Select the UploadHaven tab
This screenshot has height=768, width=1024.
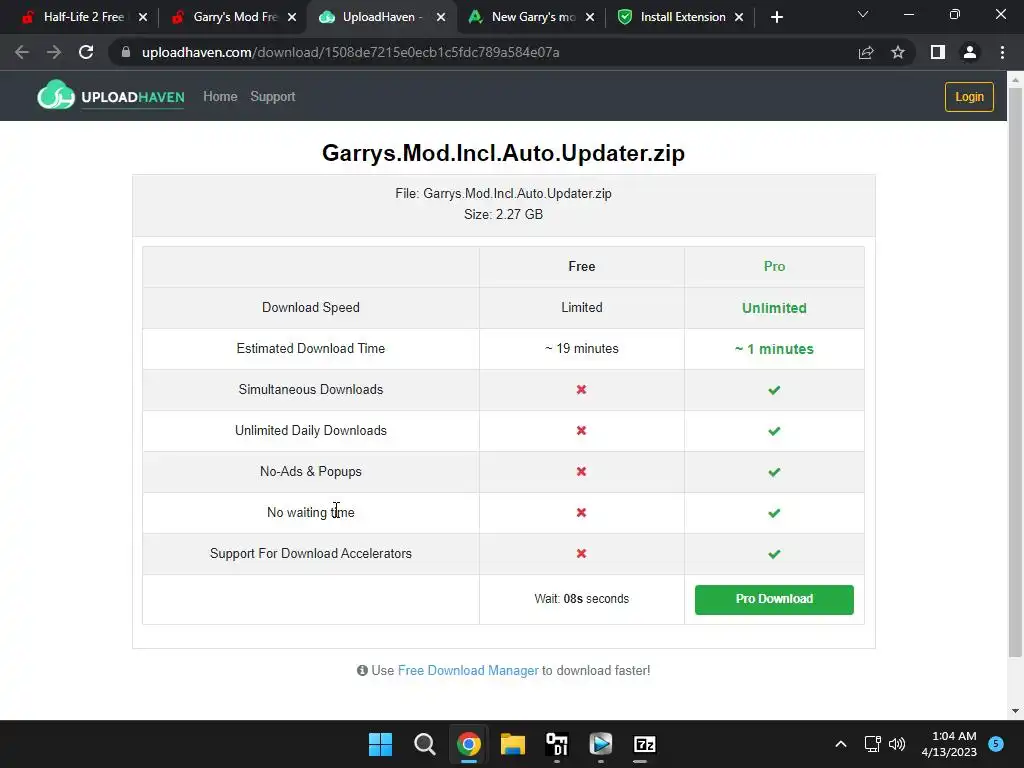coord(383,18)
